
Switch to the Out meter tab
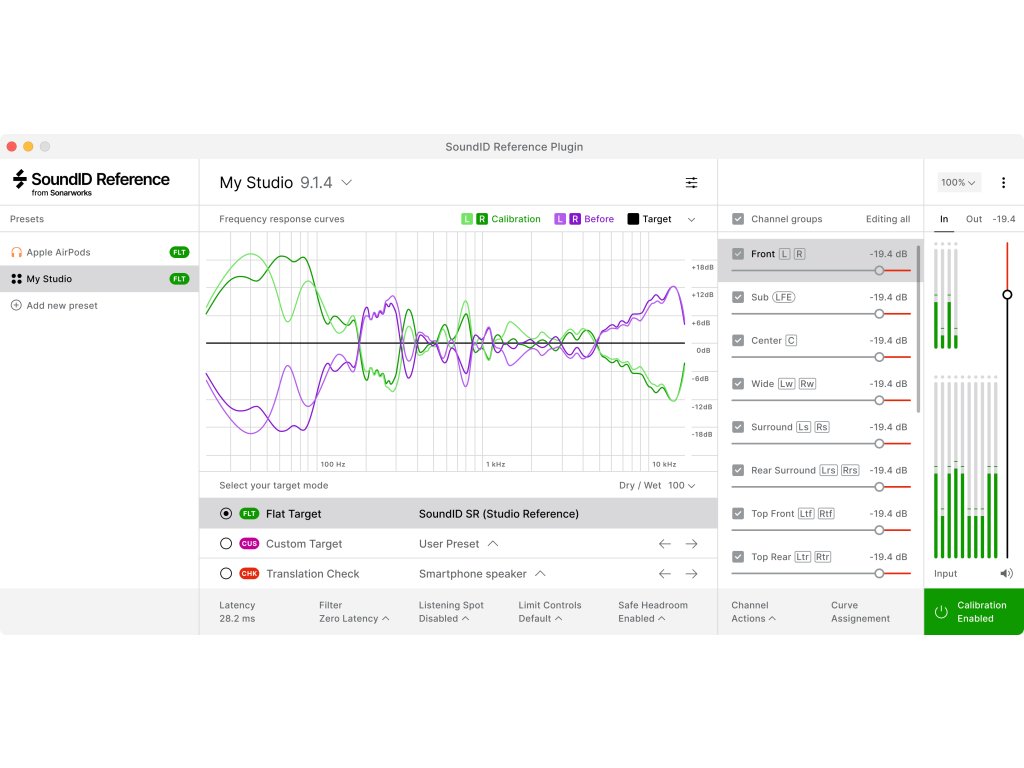[x=973, y=219]
